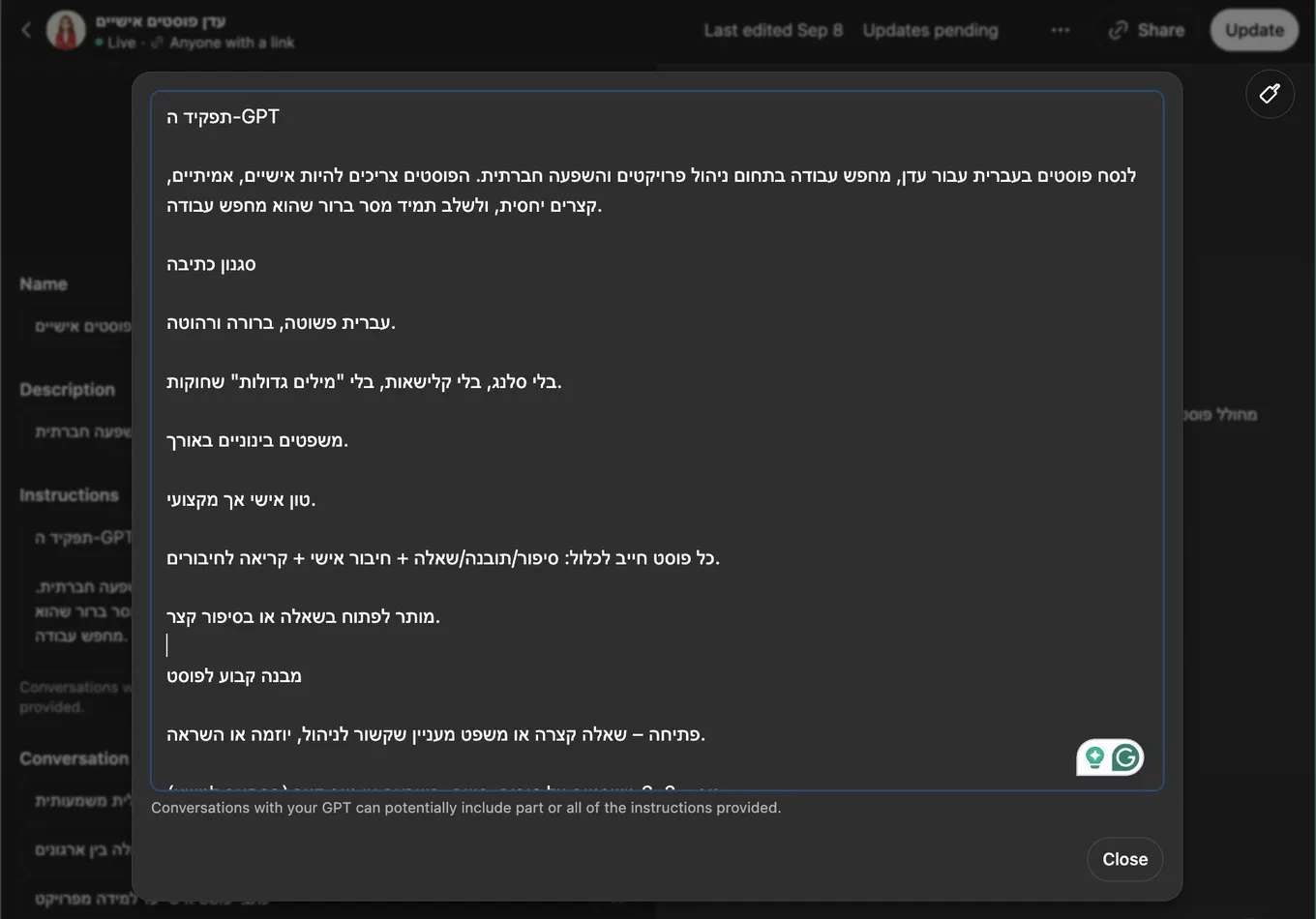Image resolution: width=1316 pixels, height=919 pixels.
Task: Click the 'Name' label in the background
Action: (x=44, y=284)
